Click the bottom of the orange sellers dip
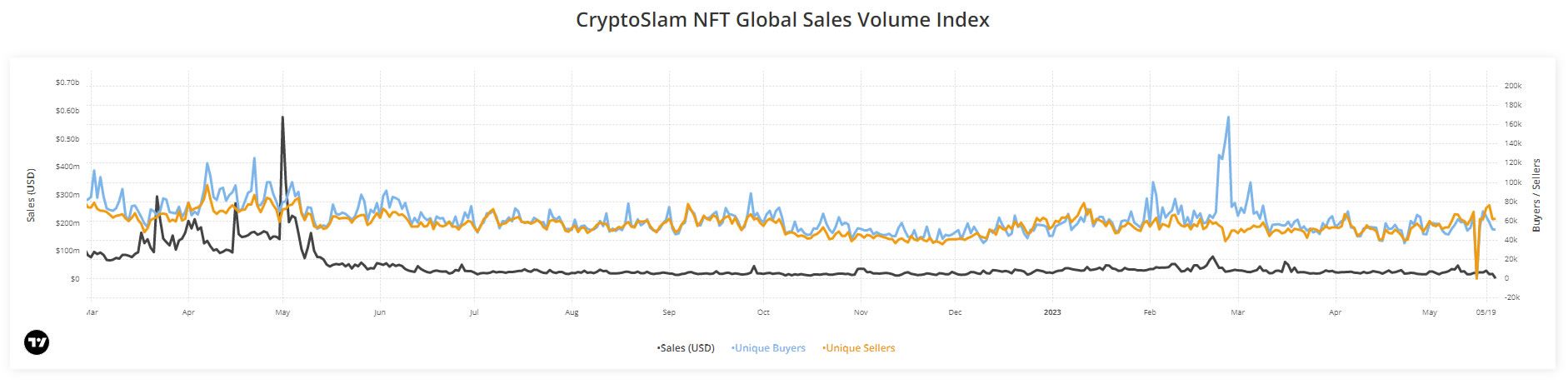 (x=1476, y=277)
